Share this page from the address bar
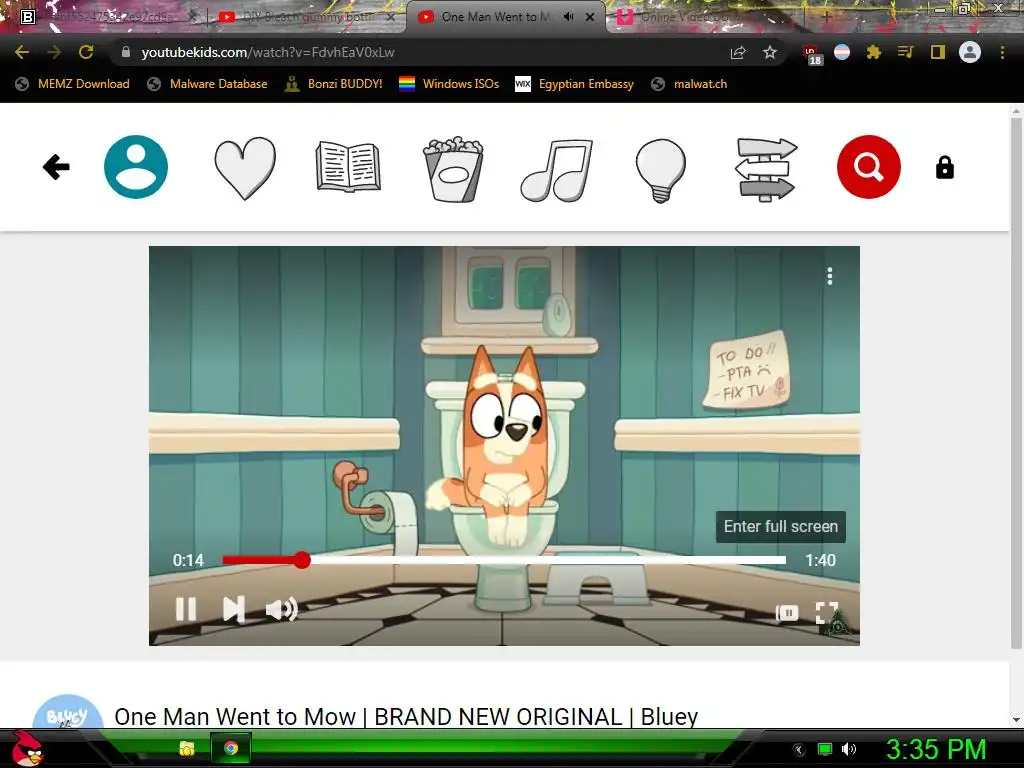Viewport: 1024px width, 768px height. click(738, 52)
